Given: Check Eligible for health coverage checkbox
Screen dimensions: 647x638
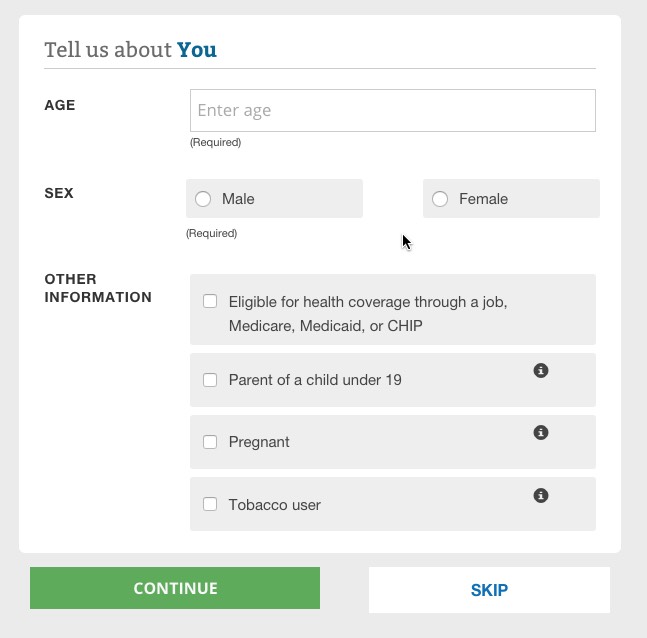Looking at the screenshot, I should pyautogui.click(x=210, y=301).
